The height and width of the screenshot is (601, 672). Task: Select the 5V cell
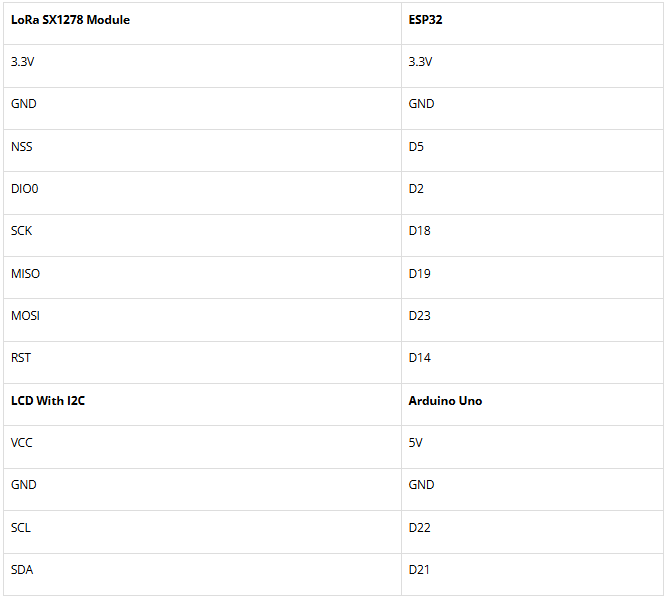click(x=415, y=443)
